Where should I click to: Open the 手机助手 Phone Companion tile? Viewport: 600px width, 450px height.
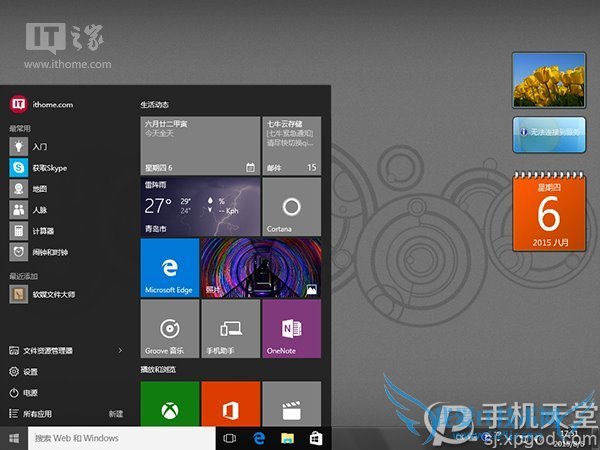click(231, 329)
